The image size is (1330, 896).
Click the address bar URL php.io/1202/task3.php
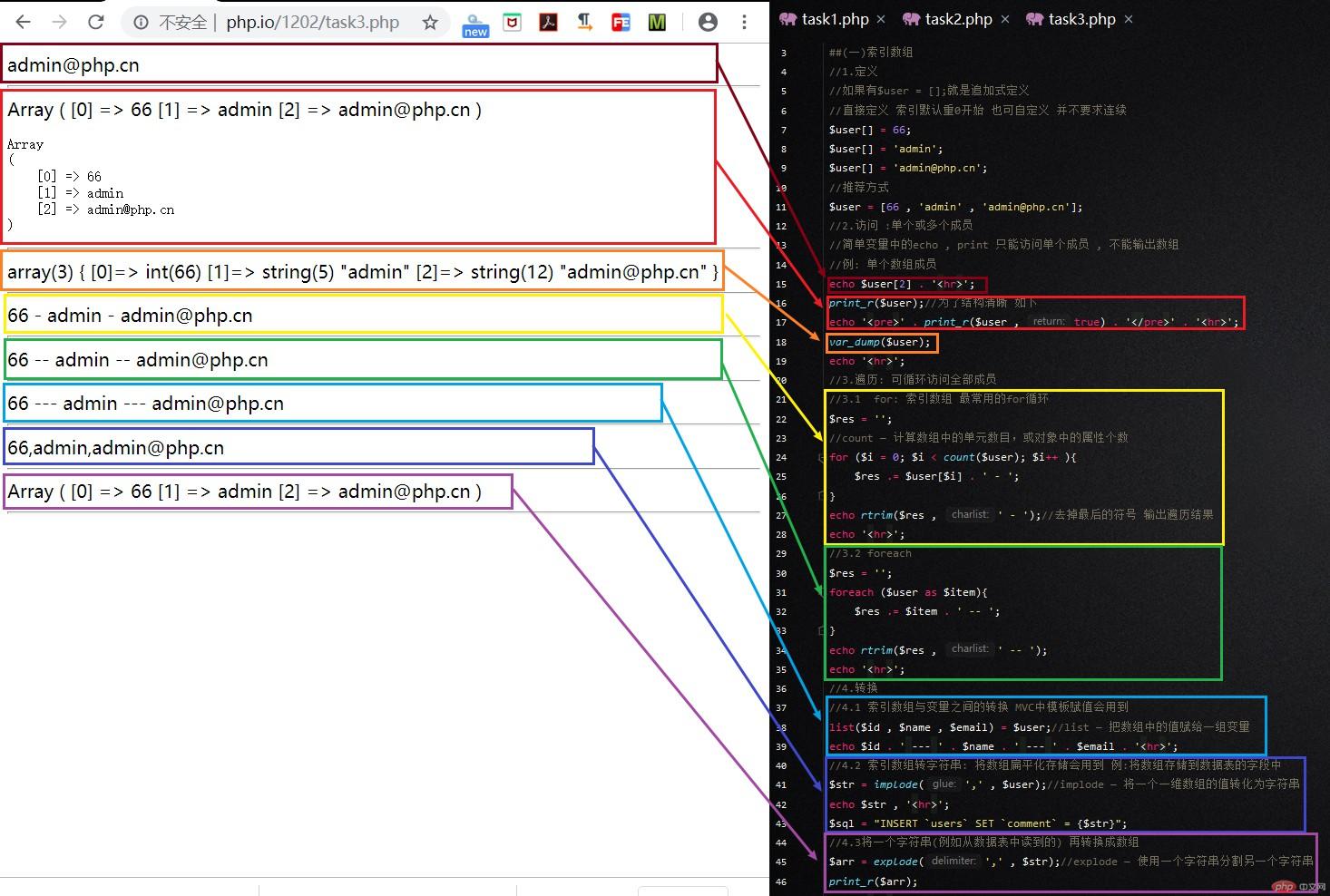312,22
